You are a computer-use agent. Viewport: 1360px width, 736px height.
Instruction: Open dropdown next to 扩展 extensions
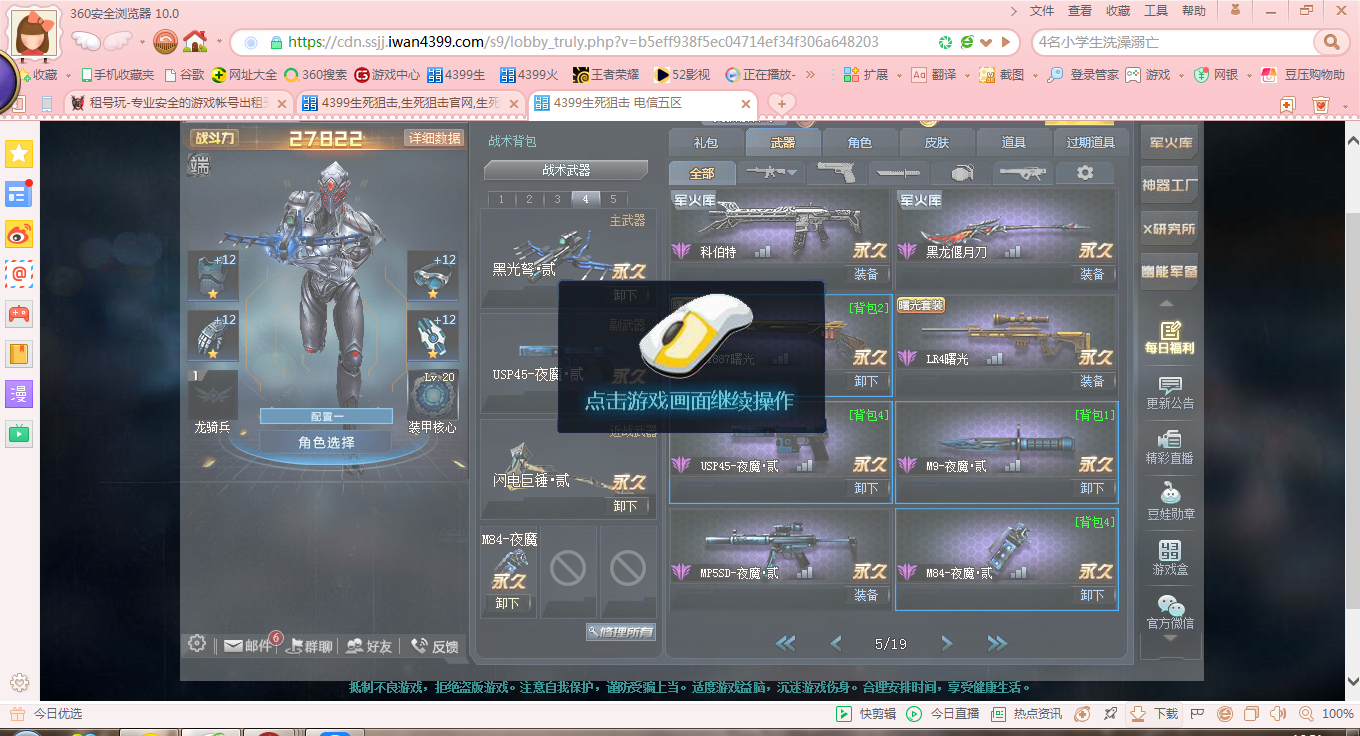pyautogui.click(x=898, y=74)
